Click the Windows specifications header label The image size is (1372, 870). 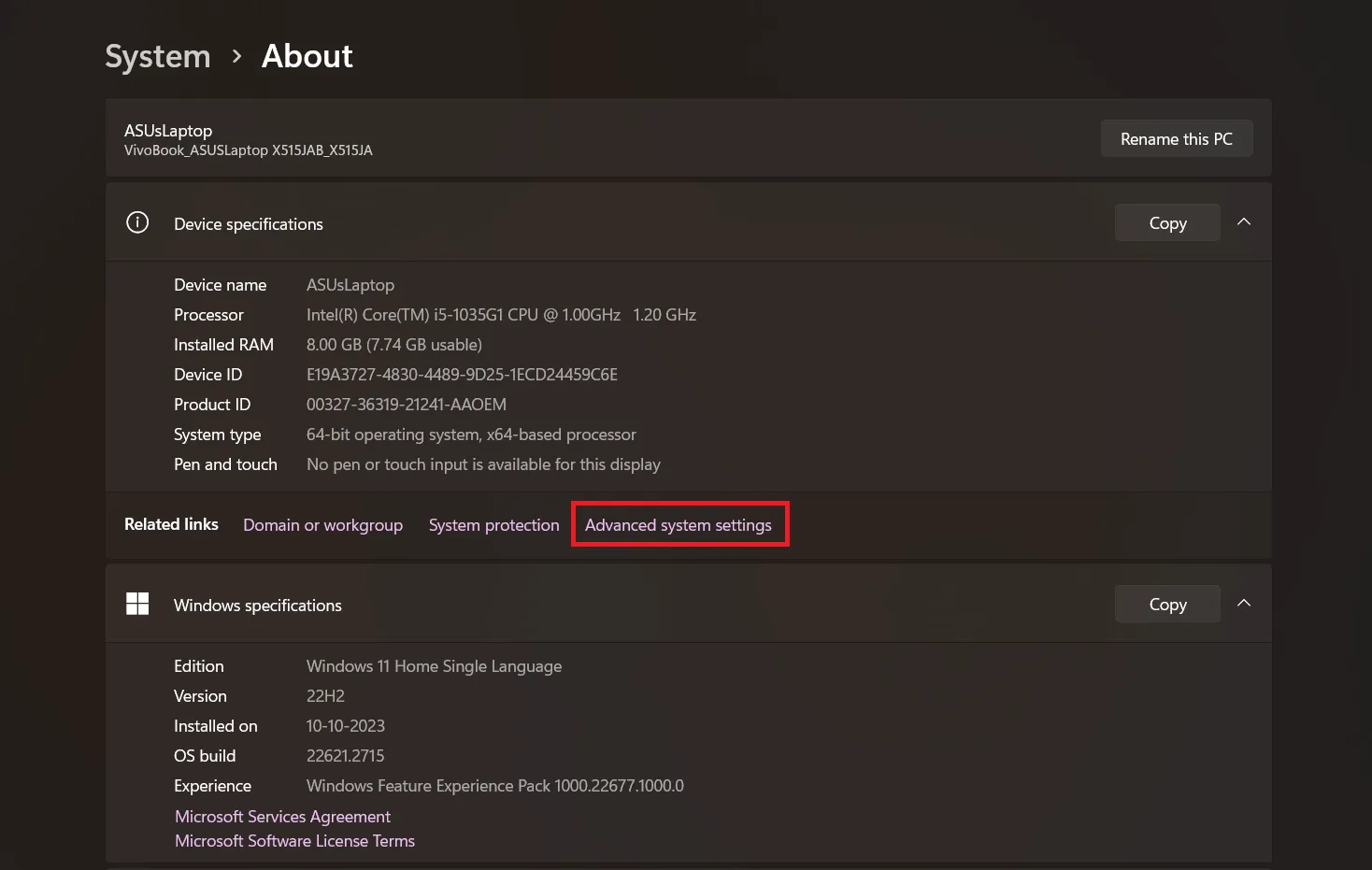(258, 606)
